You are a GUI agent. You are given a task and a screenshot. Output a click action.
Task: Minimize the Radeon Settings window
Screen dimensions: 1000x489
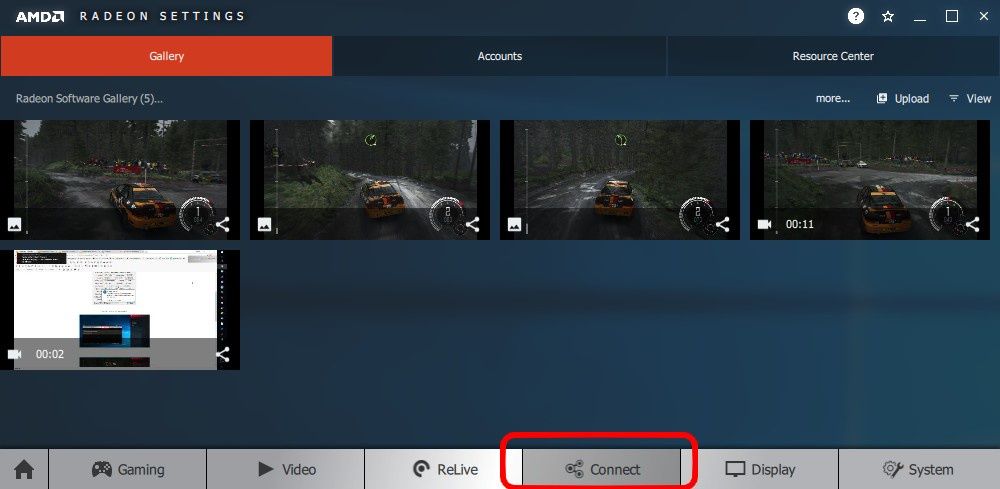click(x=920, y=18)
